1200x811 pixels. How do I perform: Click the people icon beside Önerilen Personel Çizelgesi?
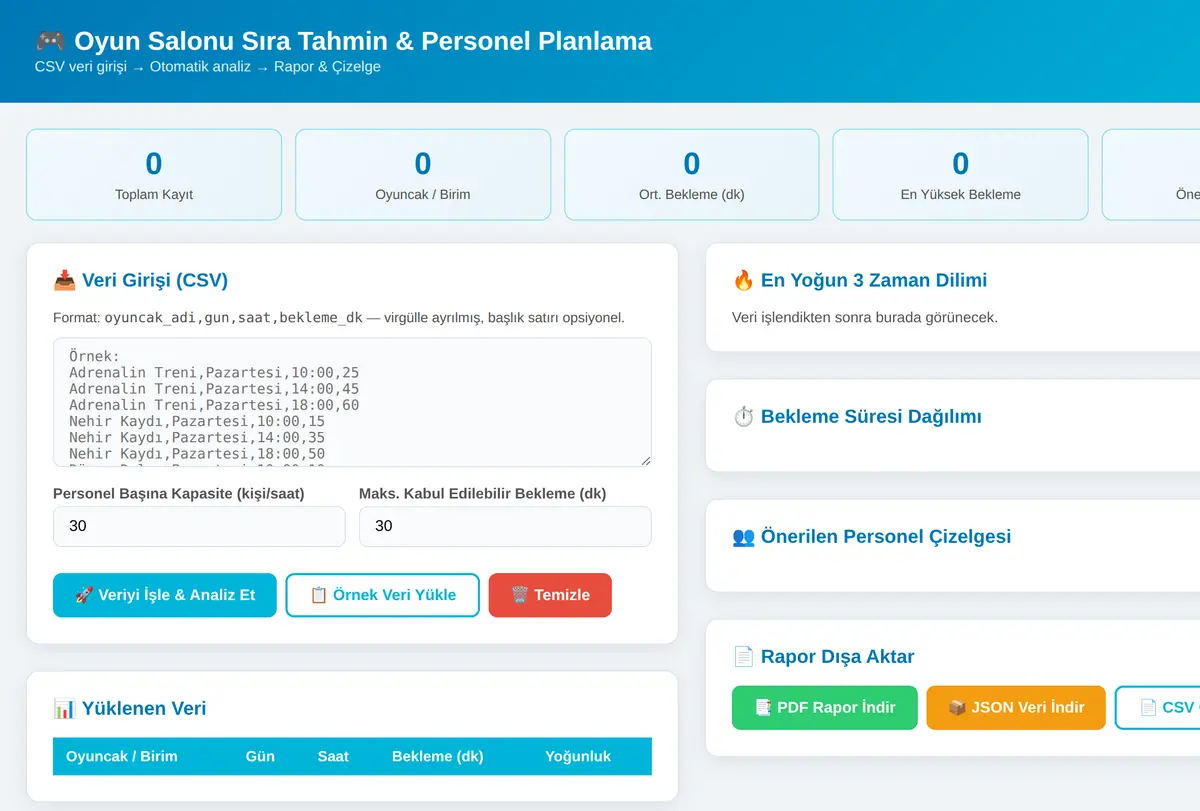pos(743,536)
